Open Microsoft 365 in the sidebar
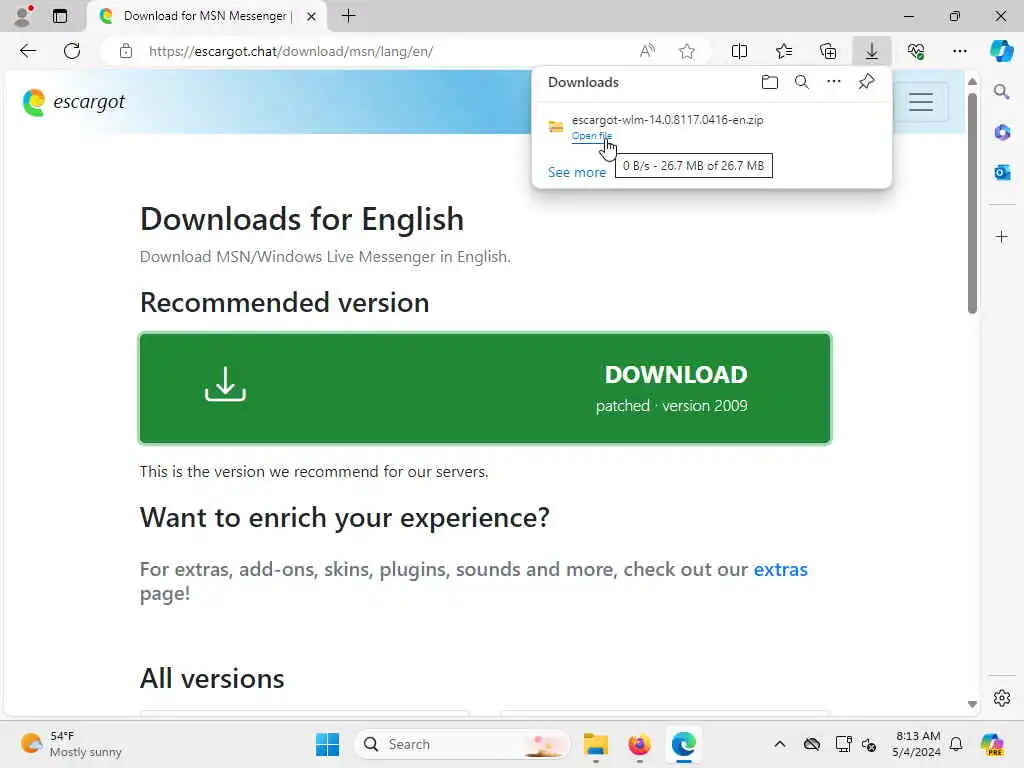This screenshot has width=1024, height=768. [x=1002, y=133]
